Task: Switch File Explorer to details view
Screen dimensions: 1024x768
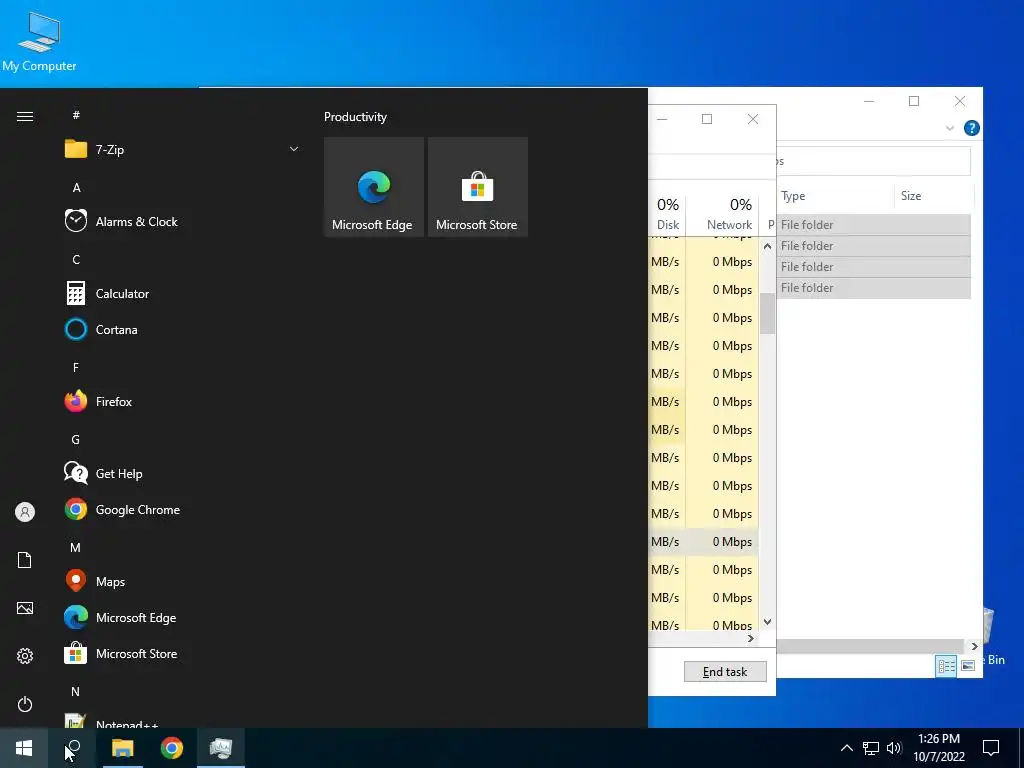Action: 946,665
